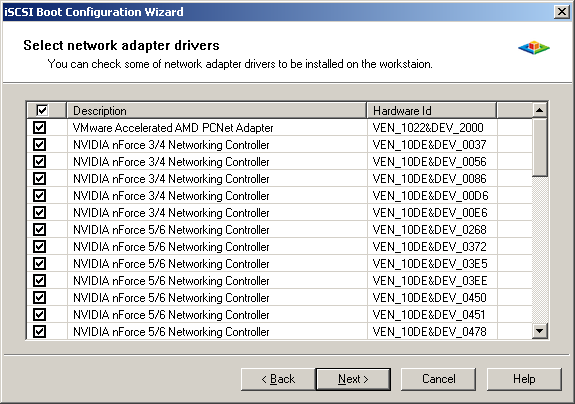
Task: Select hardware id VEN_10DE&DEV_0037
Action: coord(429,144)
